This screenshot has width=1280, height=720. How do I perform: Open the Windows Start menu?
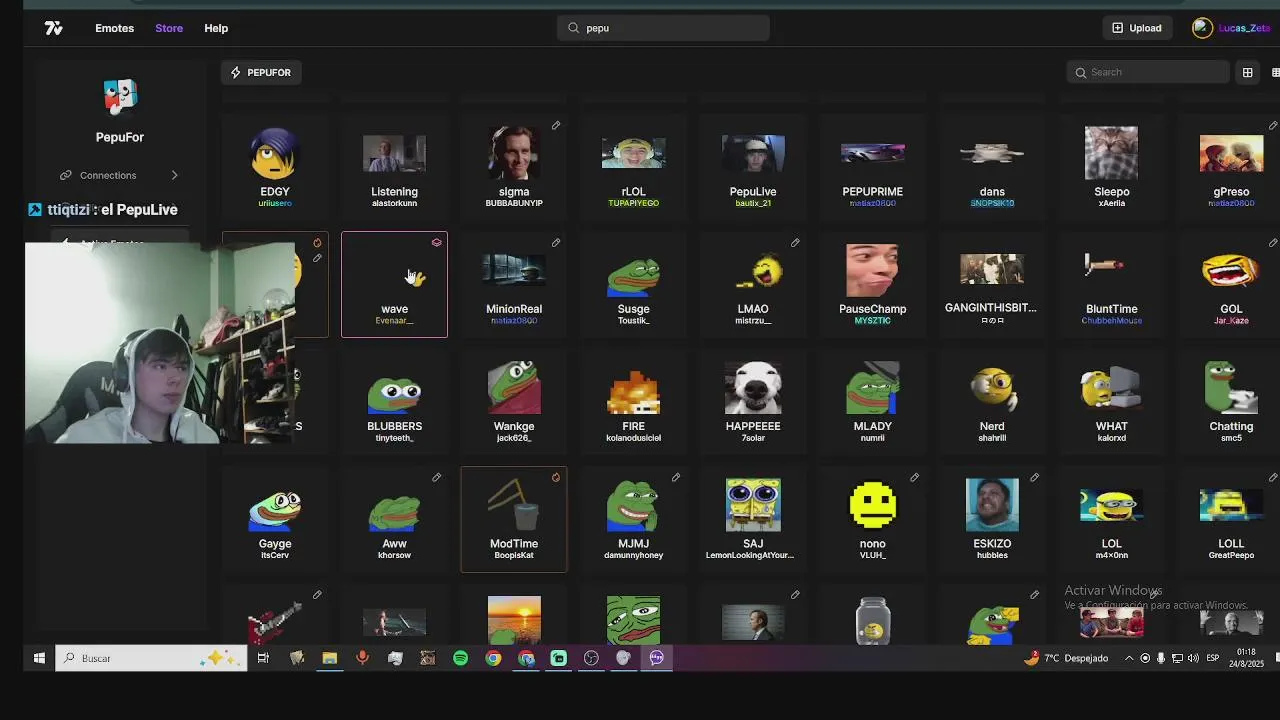[39, 658]
